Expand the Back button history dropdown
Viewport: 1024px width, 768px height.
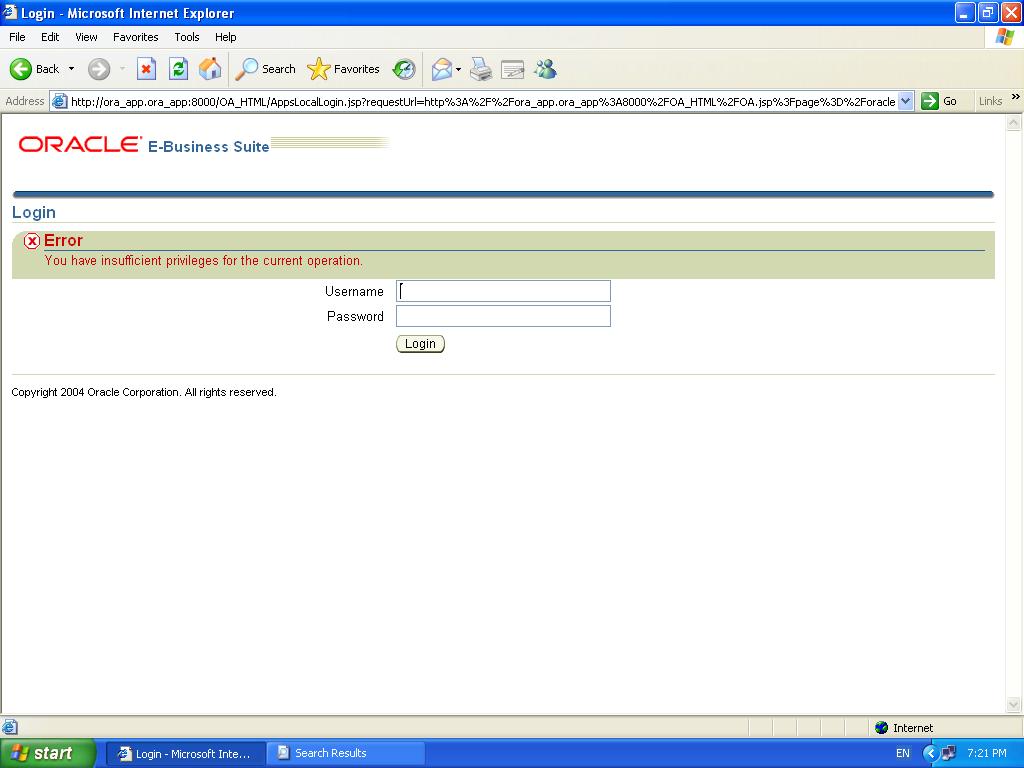(71, 69)
